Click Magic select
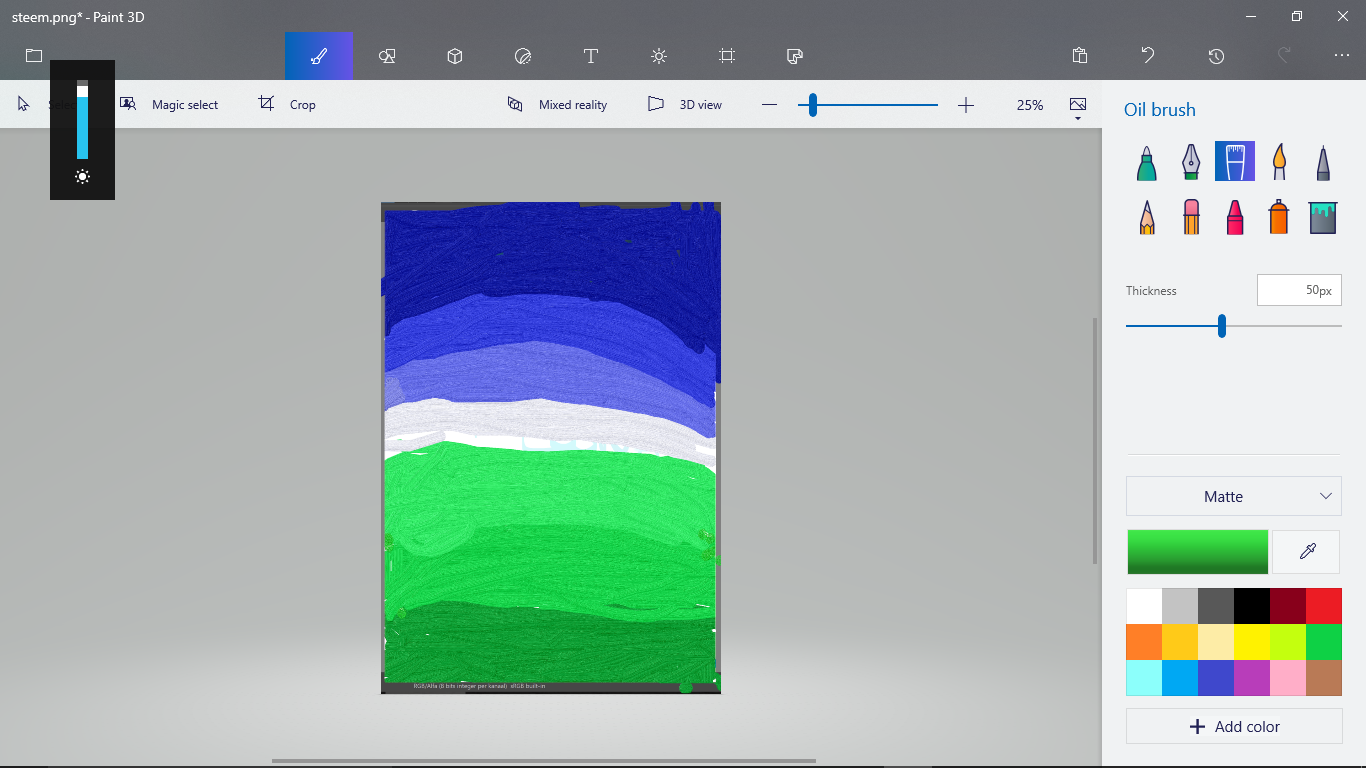The width and height of the screenshot is (1366, 768). pos(169,104)
